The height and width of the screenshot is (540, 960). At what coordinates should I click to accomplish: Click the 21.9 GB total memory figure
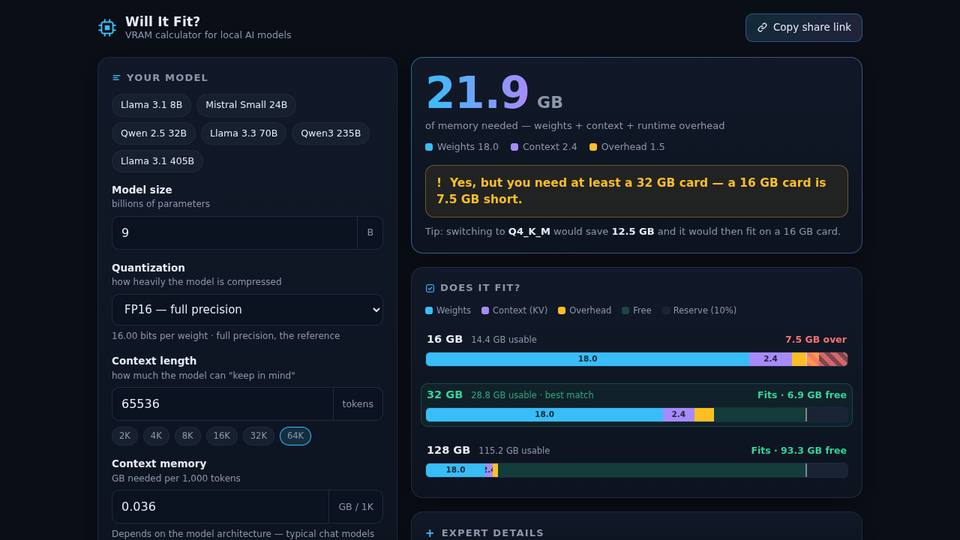pyautogui.click(x=494, y=92)
